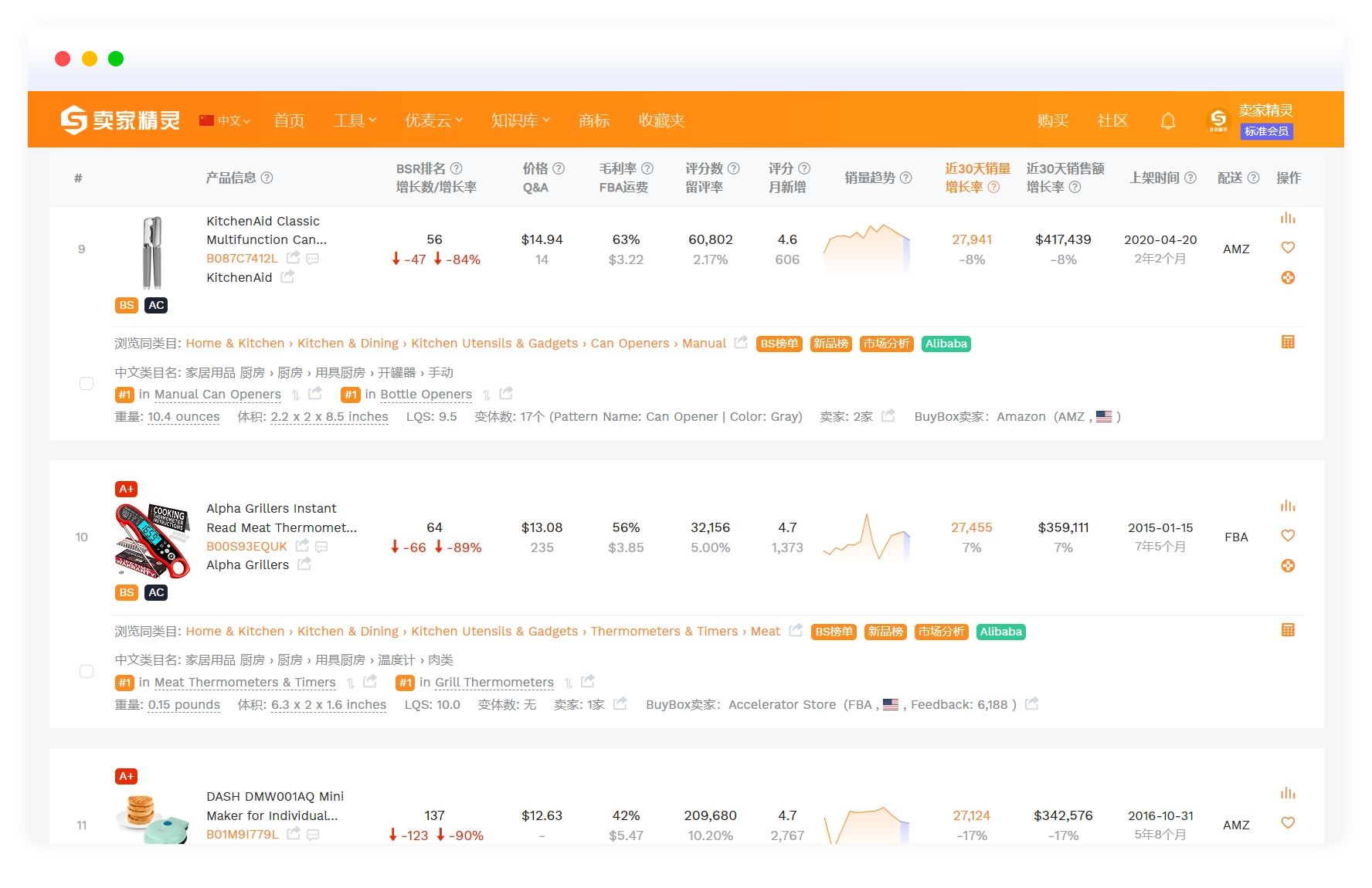View KitchenAid sales trend chart
The height and width of the screenshot is (888, 1372).
click(x=867, y=249)
